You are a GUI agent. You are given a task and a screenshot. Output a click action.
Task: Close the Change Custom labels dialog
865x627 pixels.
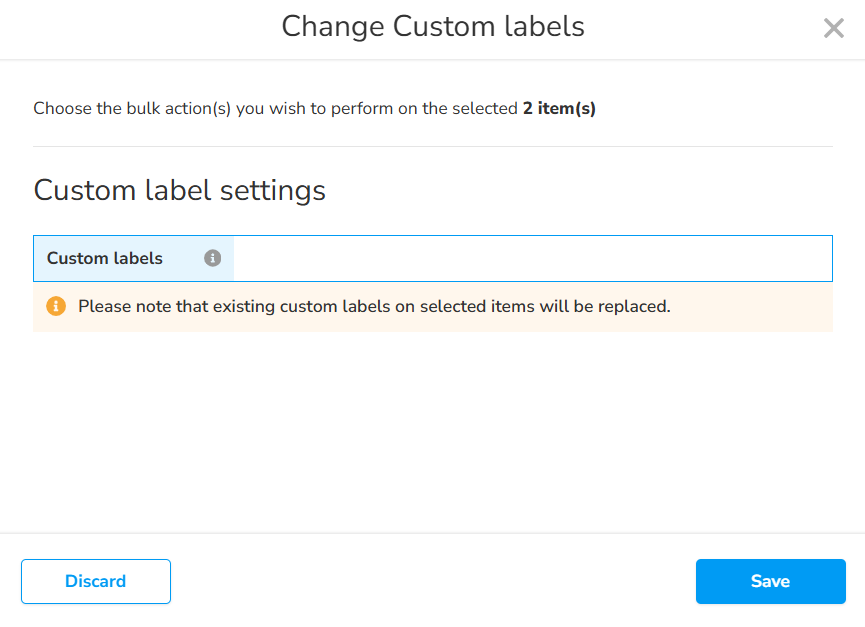[x=833, y=28]
